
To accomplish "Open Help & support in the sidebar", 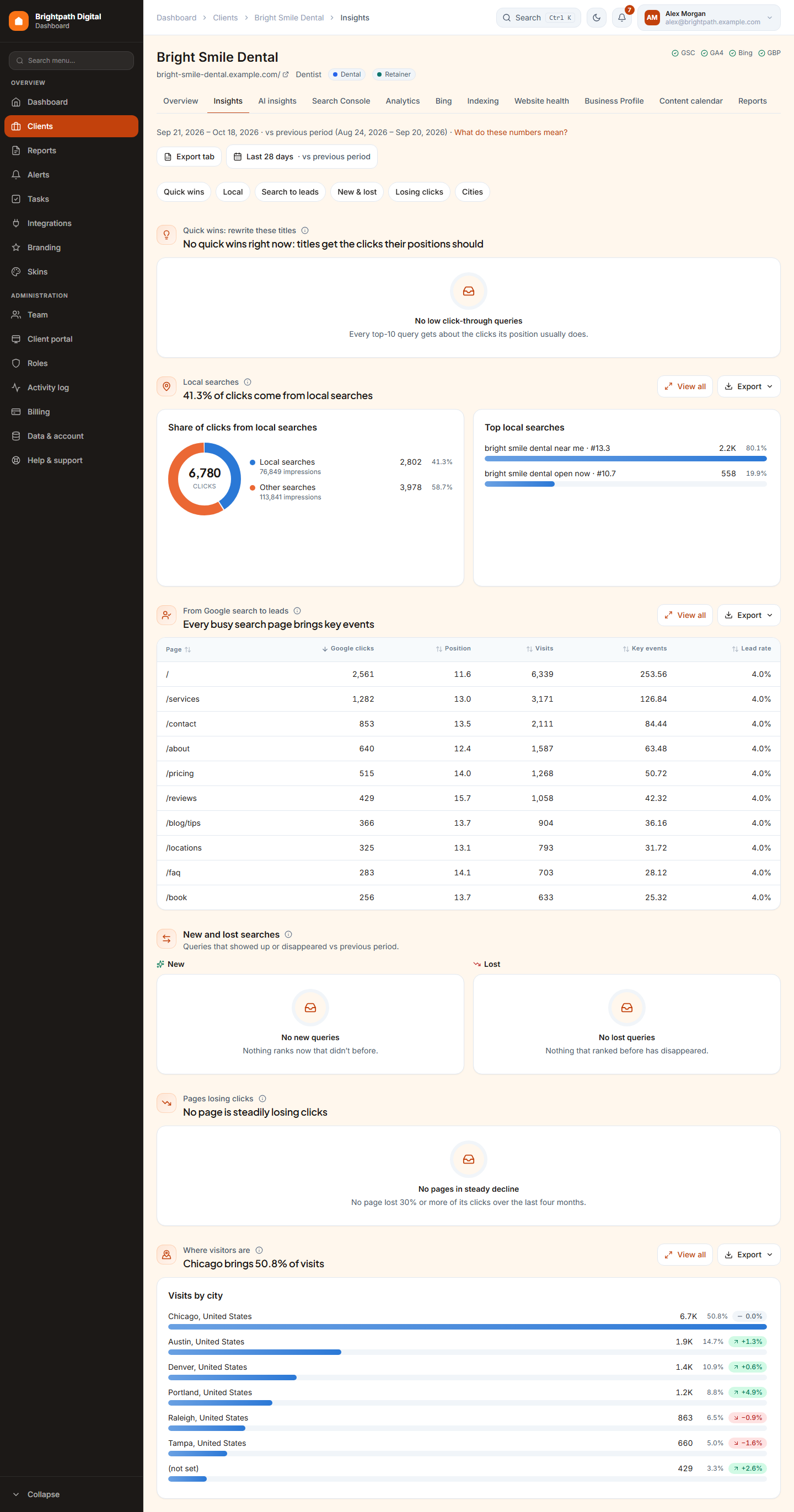I will click(71, 460).
